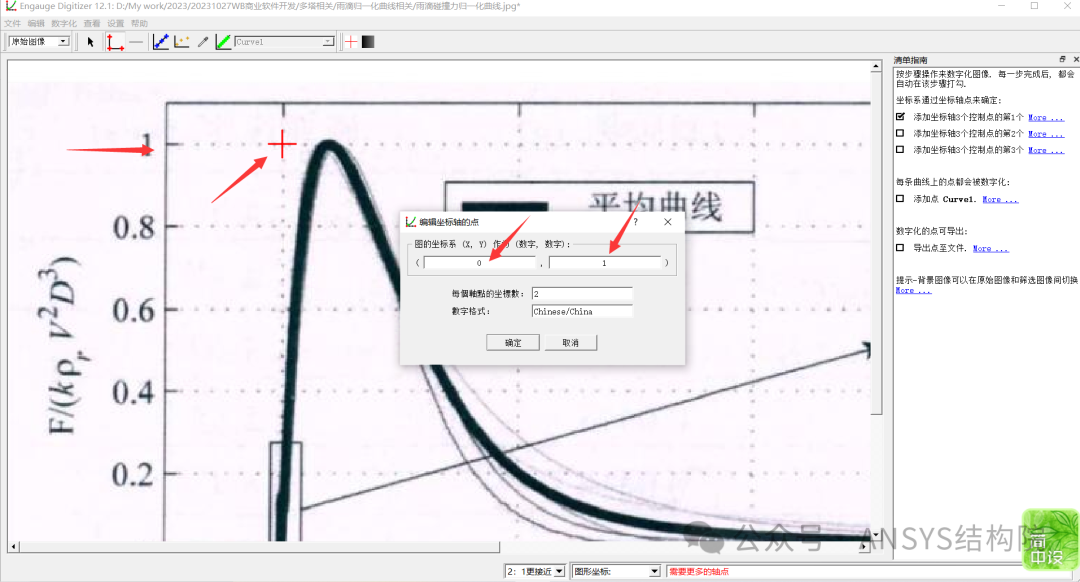Activate the Axis Point tool
This screenshot has width=1080, height=582.
coord(114,42)
